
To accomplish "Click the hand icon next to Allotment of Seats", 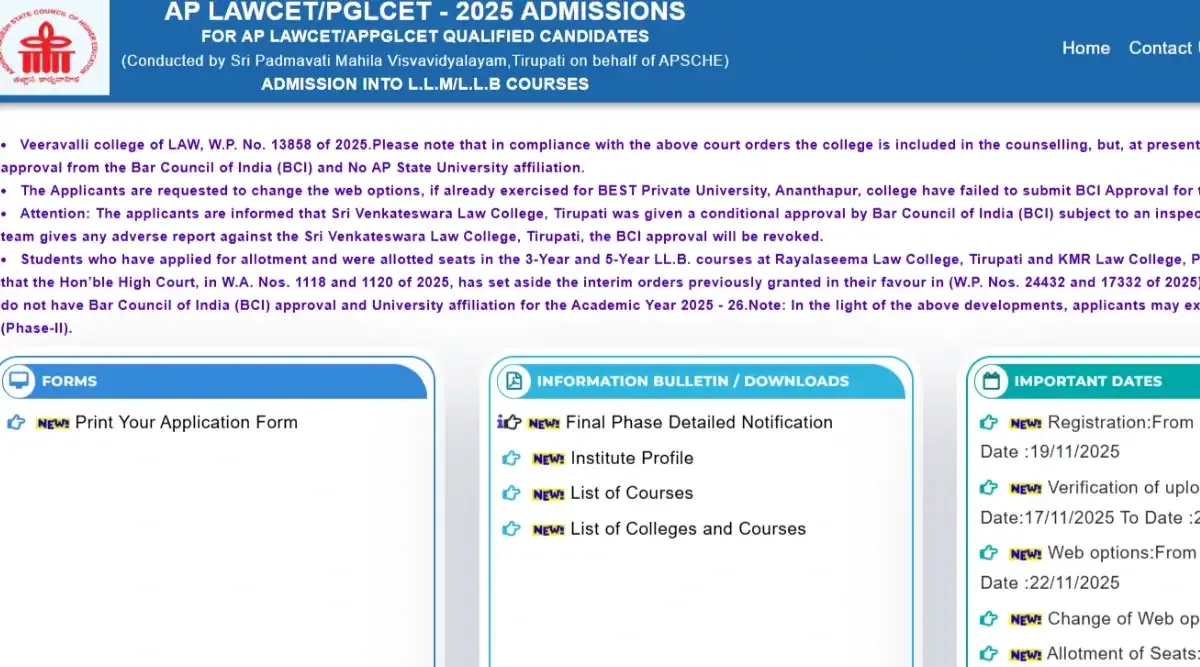I will pyautogui.click(x=989, y=654).
